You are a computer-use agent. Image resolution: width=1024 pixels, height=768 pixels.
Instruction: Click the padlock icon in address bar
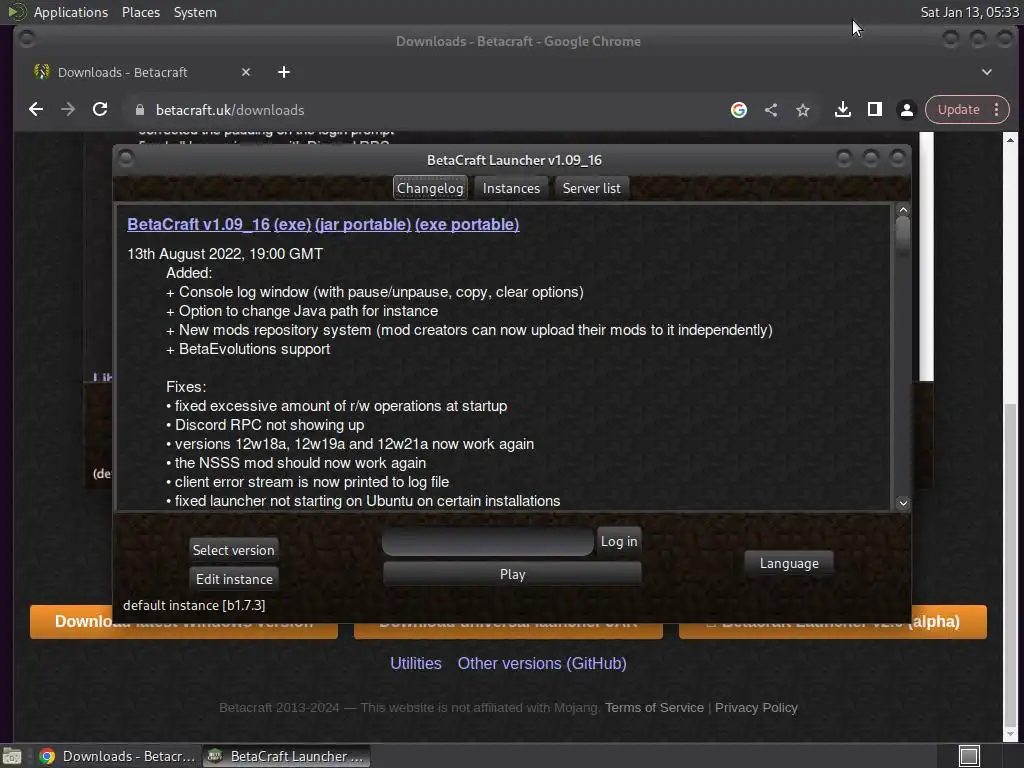point(140,110)
